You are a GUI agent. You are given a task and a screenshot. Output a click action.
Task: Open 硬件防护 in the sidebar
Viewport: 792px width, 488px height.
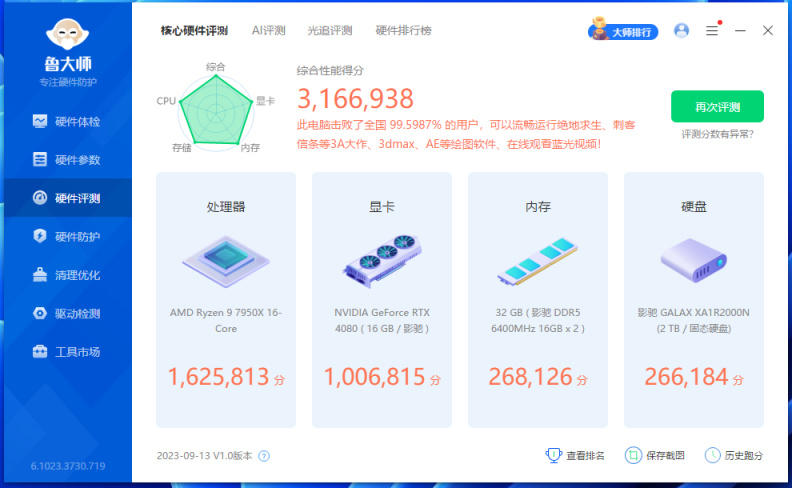pyautogui.click(x=67, y=236)
